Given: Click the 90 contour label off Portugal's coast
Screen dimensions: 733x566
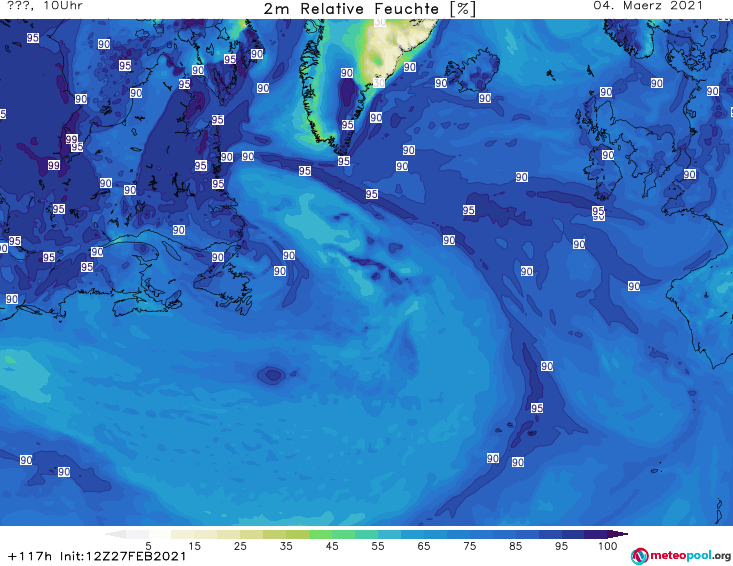Looking at the screenshot, I should 634,286.
